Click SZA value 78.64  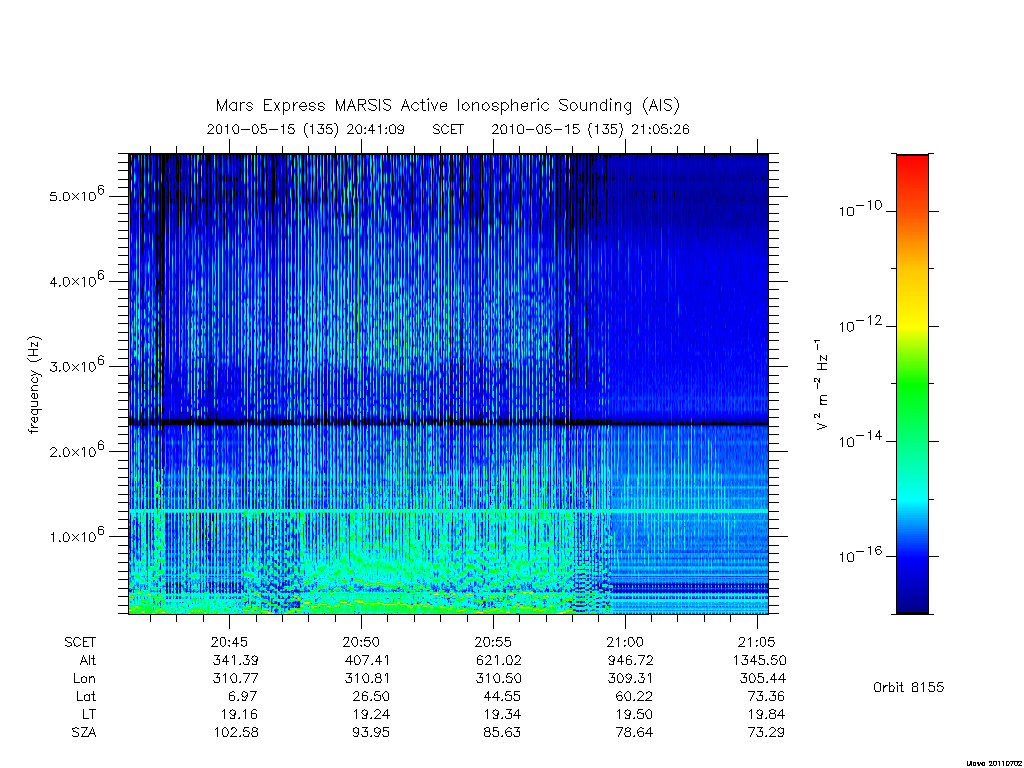(634, 733)
